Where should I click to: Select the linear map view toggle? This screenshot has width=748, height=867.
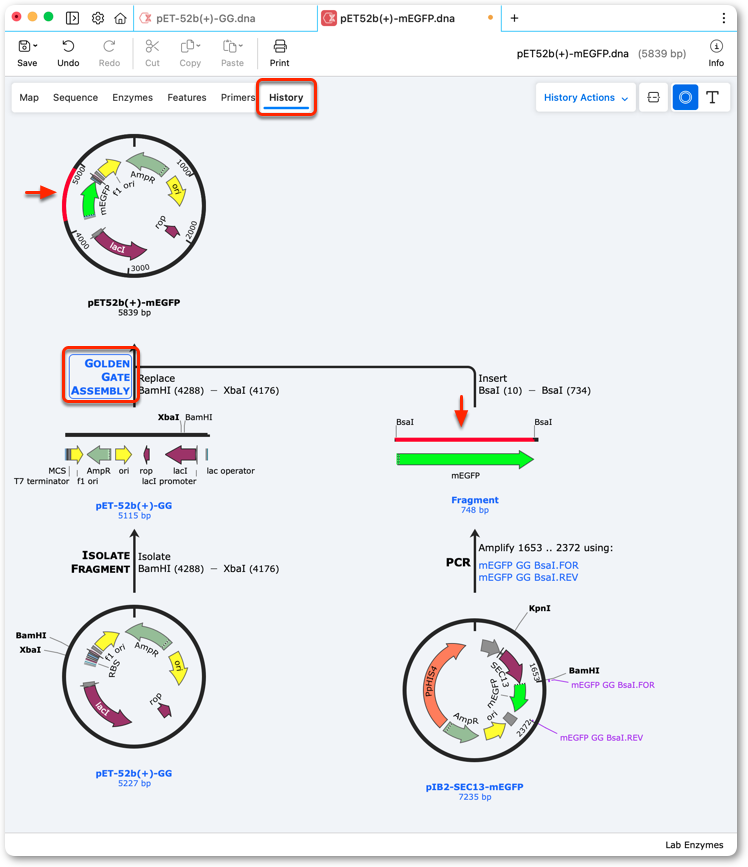(653, 97)
